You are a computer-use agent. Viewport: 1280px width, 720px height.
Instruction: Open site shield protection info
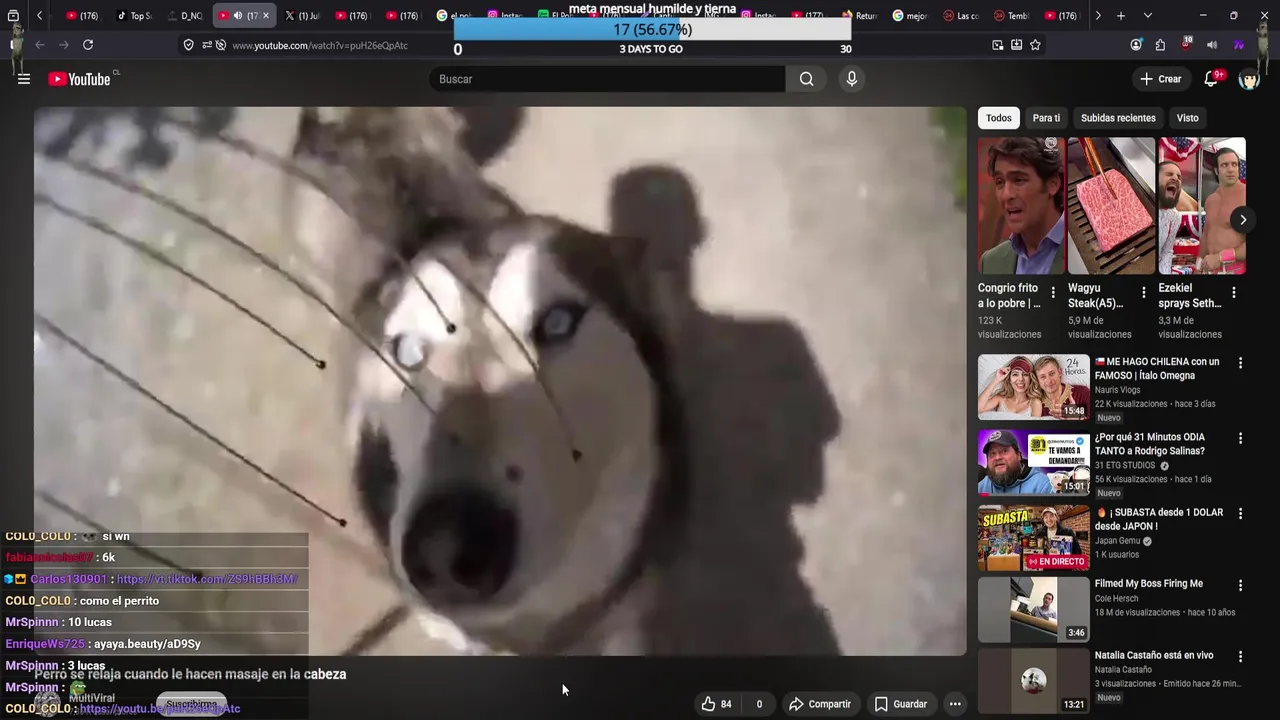tap(188, 45)
